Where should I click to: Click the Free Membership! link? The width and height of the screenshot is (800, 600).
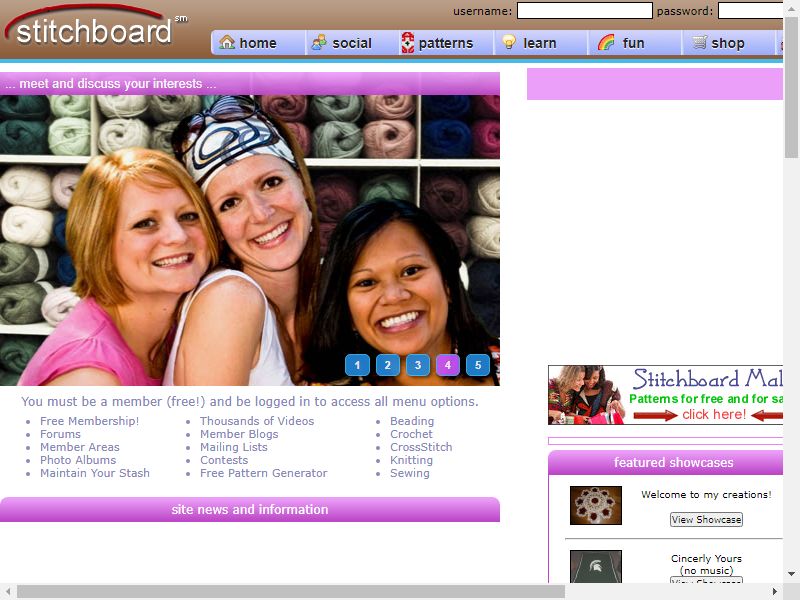click(89, 421)
